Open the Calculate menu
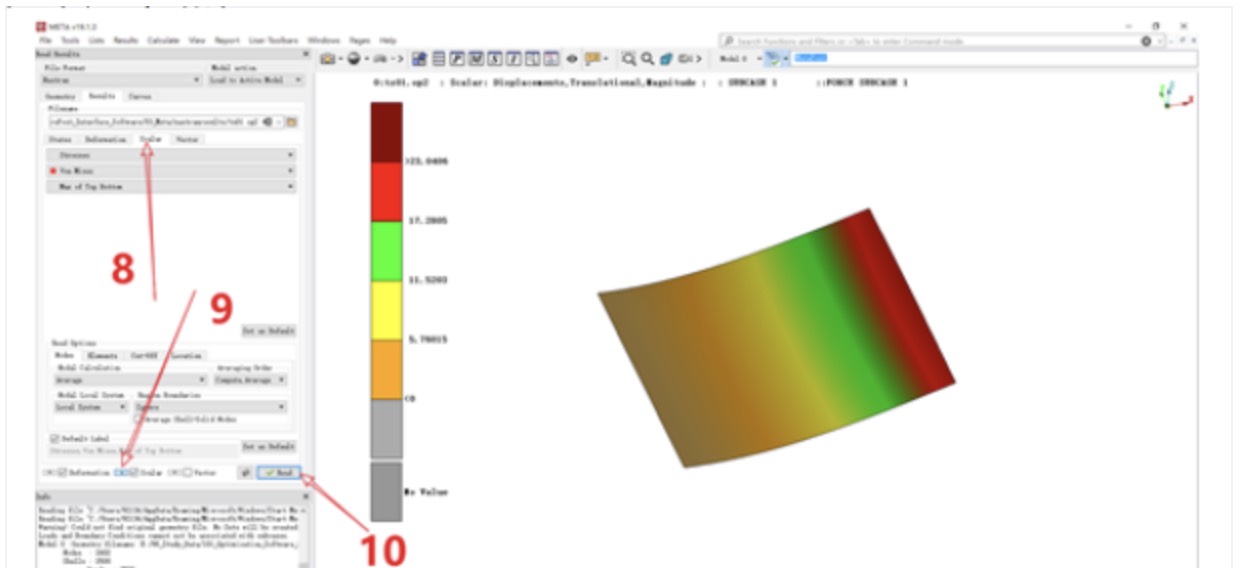Screen dimensions: 1246x568 163,40
